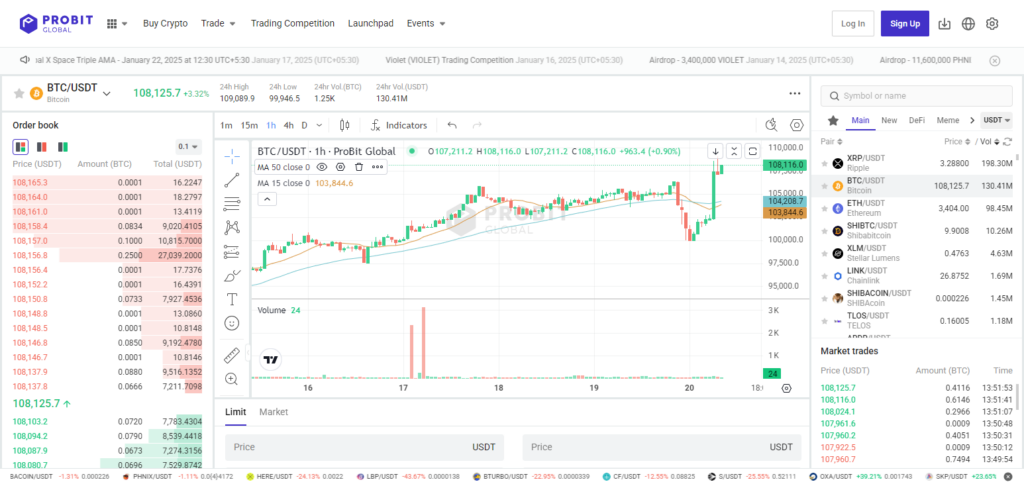Image resolution: width=1024 pixels, height=484 pixels.
Task: Select the ruler measure tool
Action: [232, 355]
